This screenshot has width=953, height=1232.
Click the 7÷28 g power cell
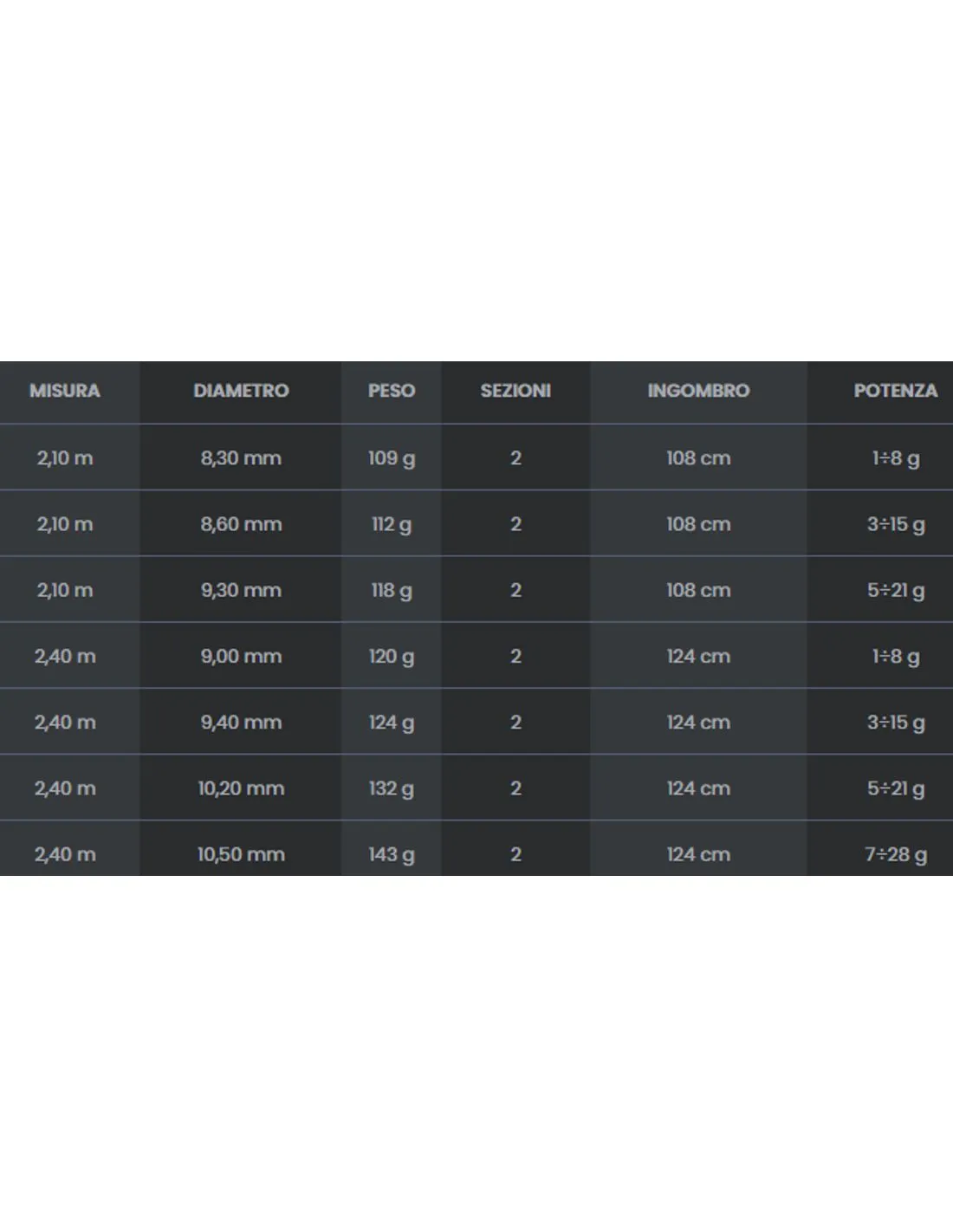[x=896, y=855]
